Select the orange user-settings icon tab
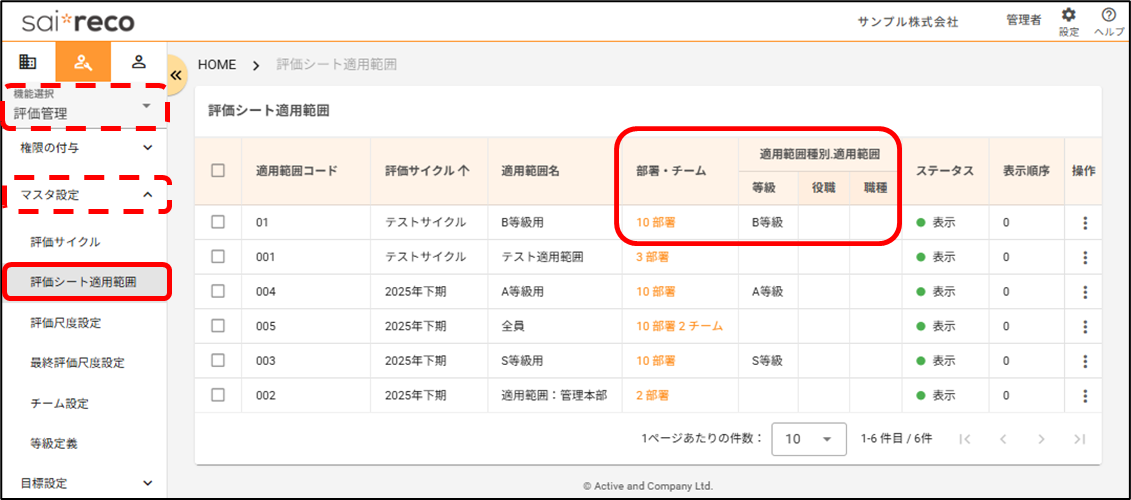 pos(83,62)
